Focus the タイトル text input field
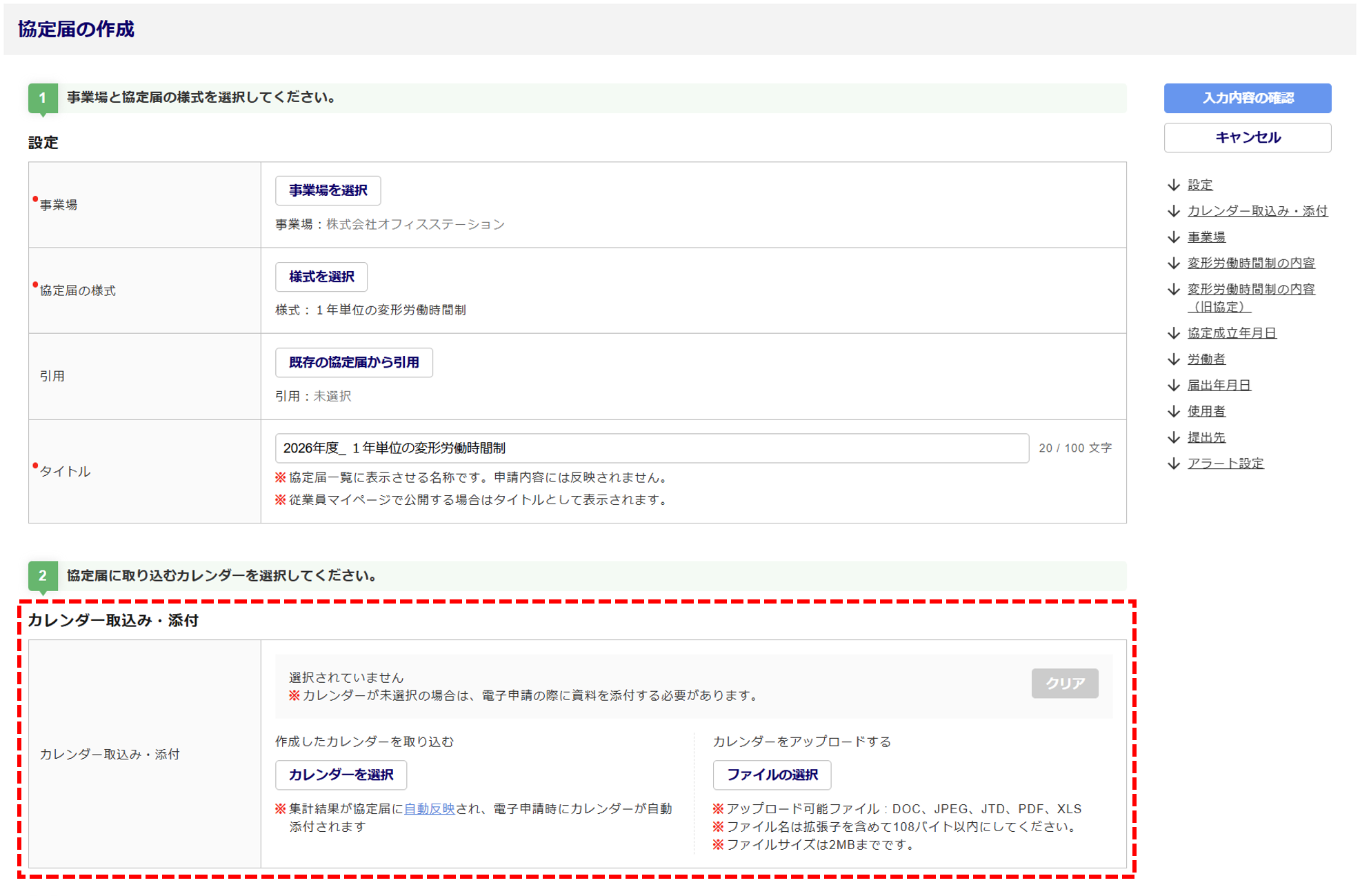The image size is (1360, 896). click(x=651, y=448)
